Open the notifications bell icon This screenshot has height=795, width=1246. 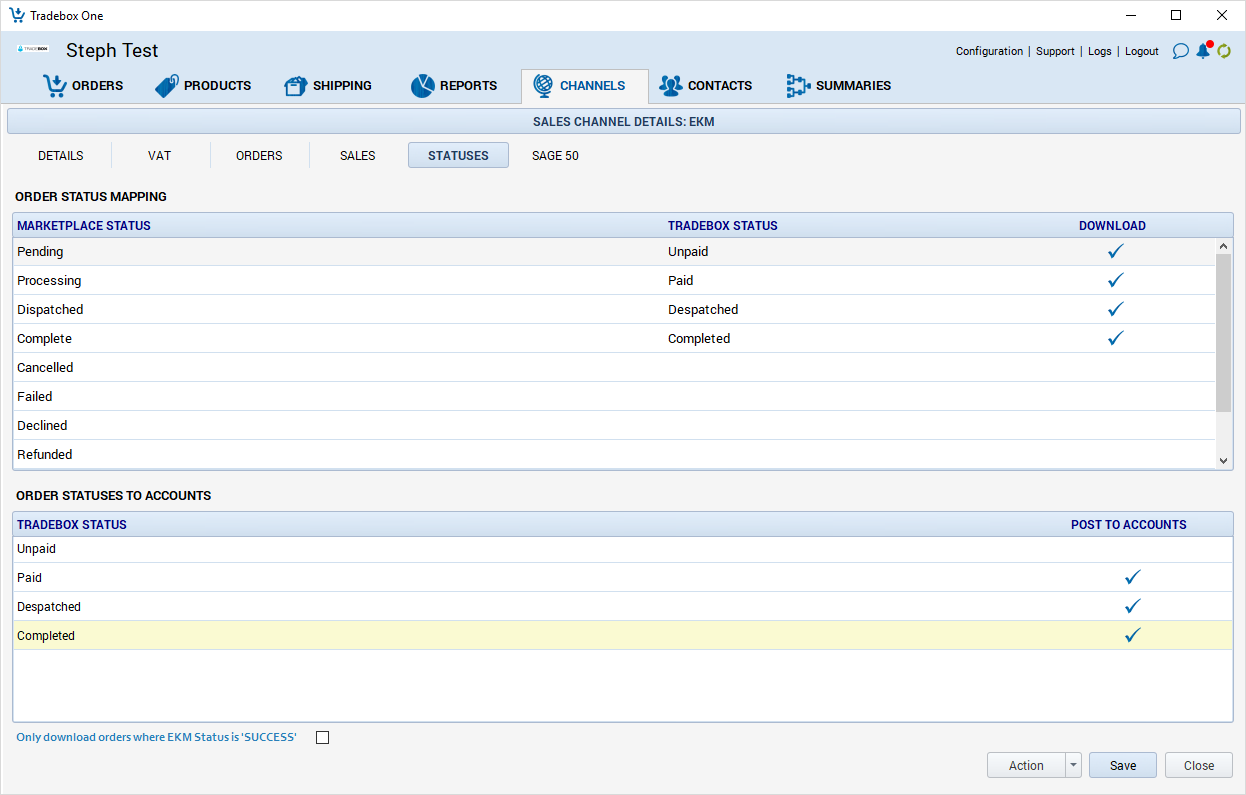(1203, 51)
